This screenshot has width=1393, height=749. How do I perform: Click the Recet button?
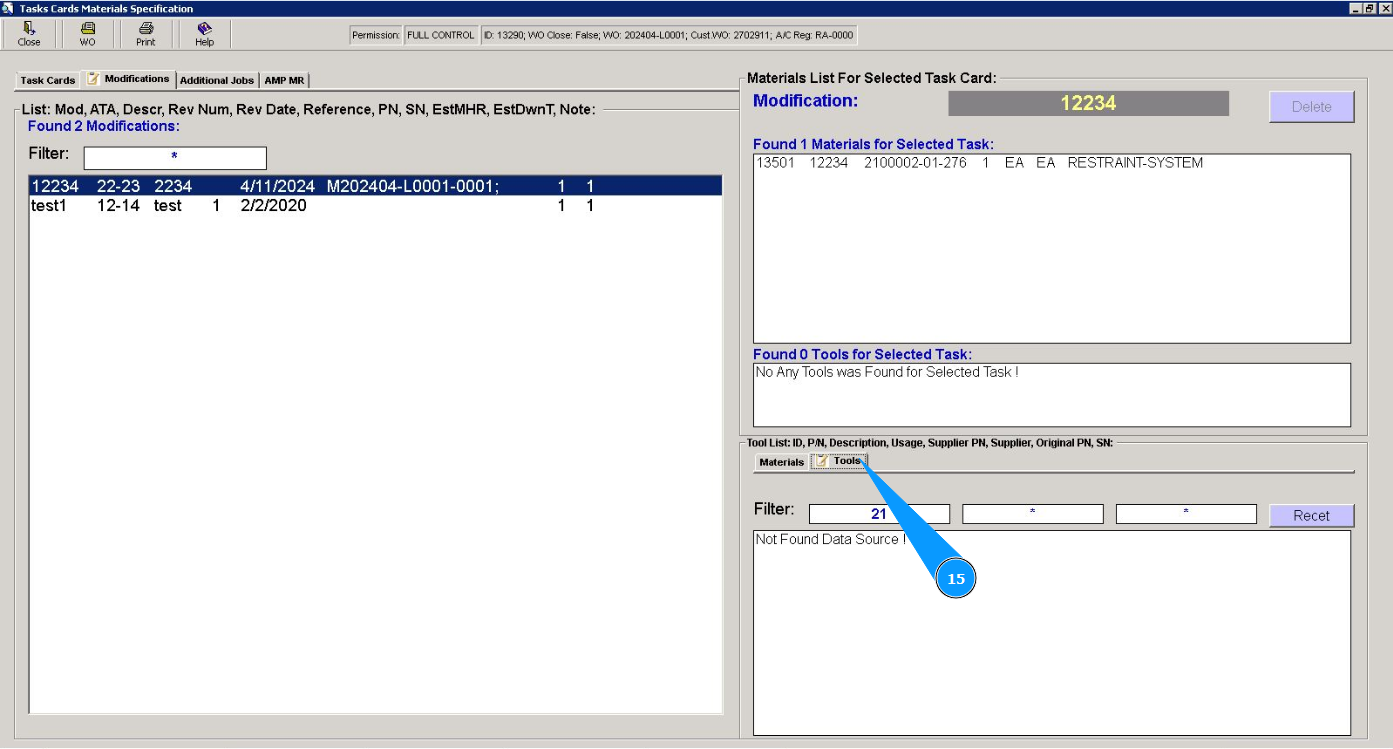pyautogui.click(x=1311, y=515)
